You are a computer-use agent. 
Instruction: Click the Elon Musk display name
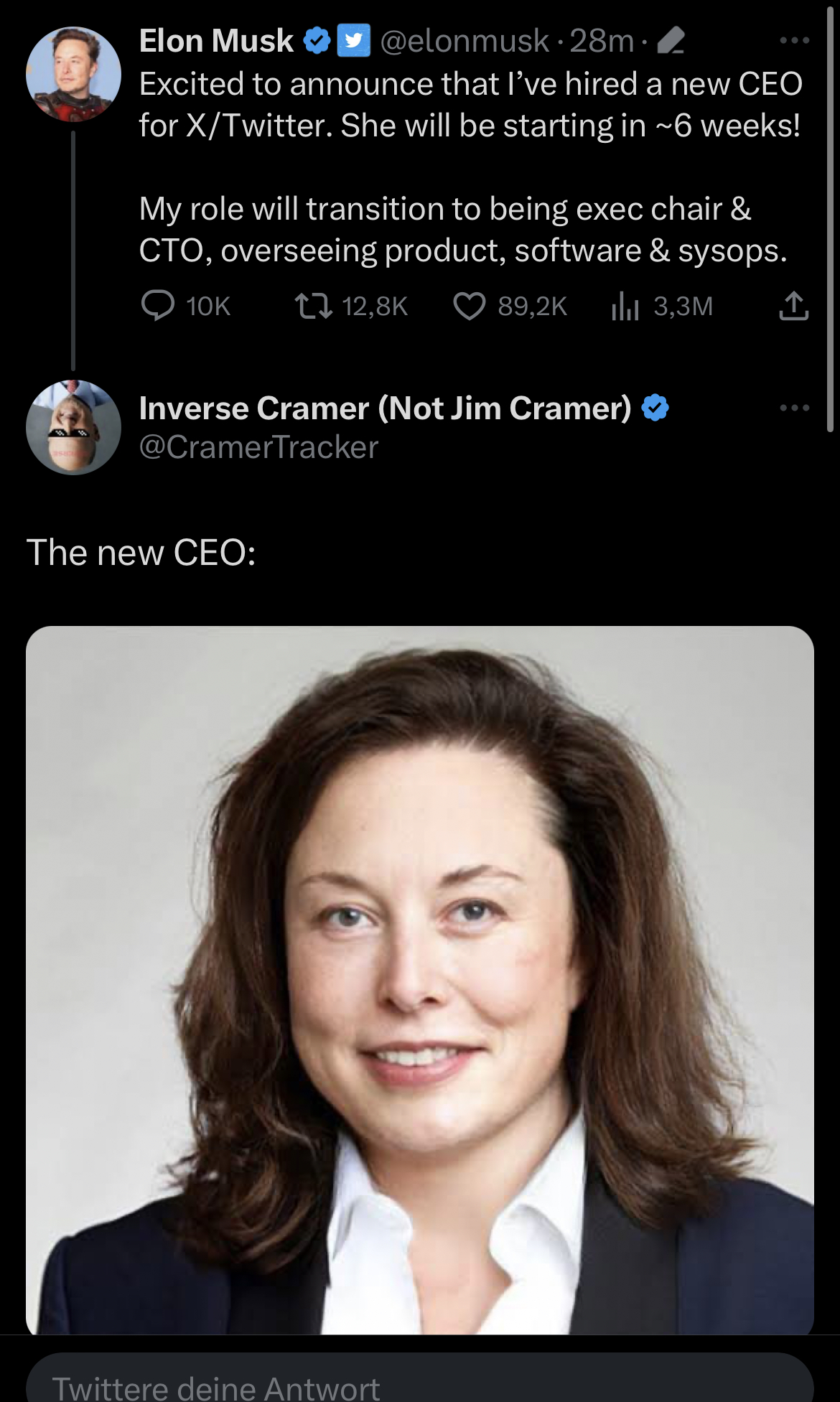pos(216,41)
